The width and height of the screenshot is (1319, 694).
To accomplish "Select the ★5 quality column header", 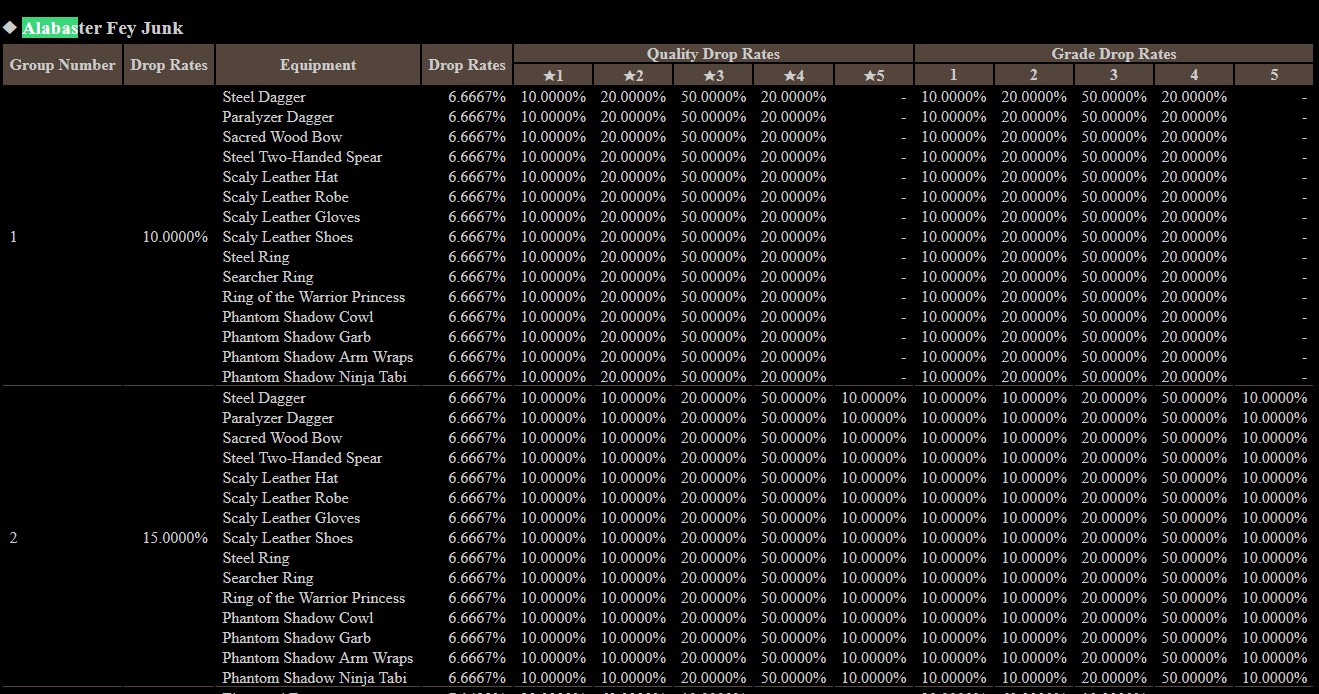I will click(x=873, y=75).
